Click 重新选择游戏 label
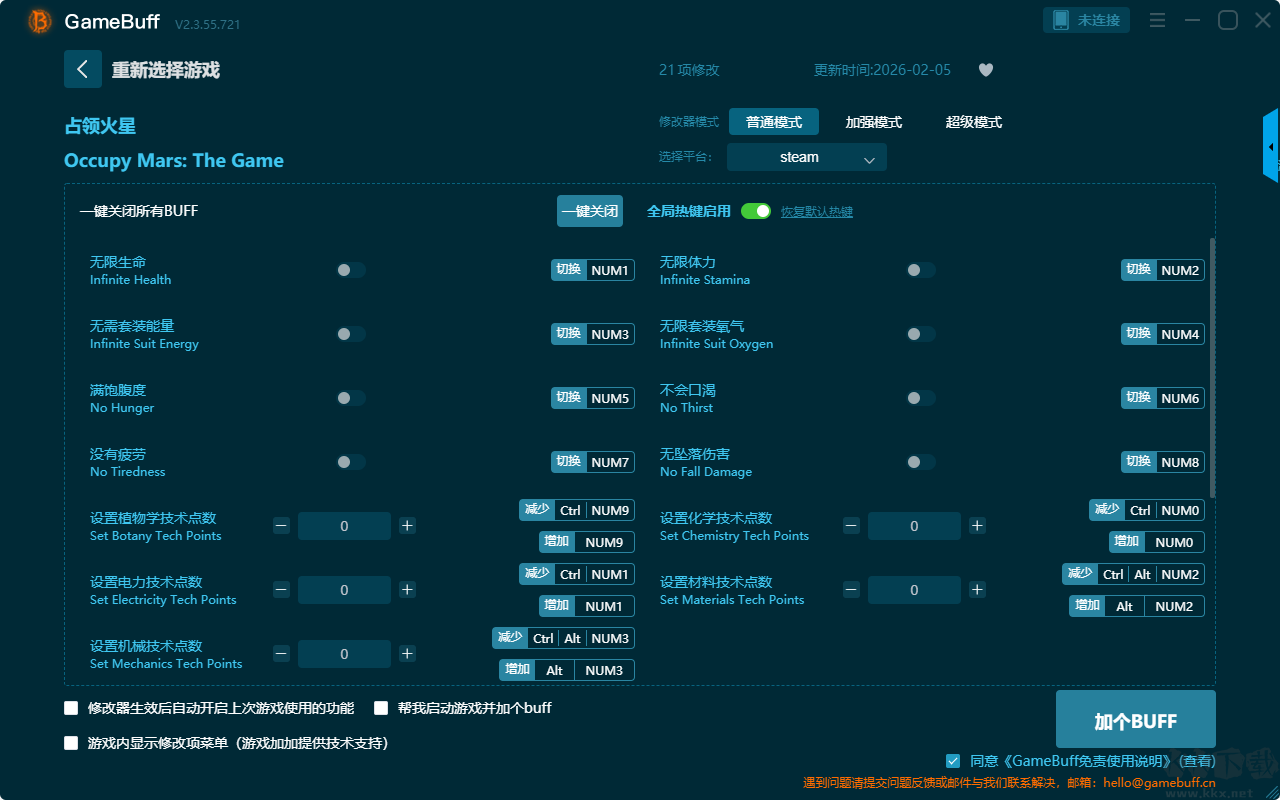The height and width of the screenshot is (800, 1280). coord(166,70)
